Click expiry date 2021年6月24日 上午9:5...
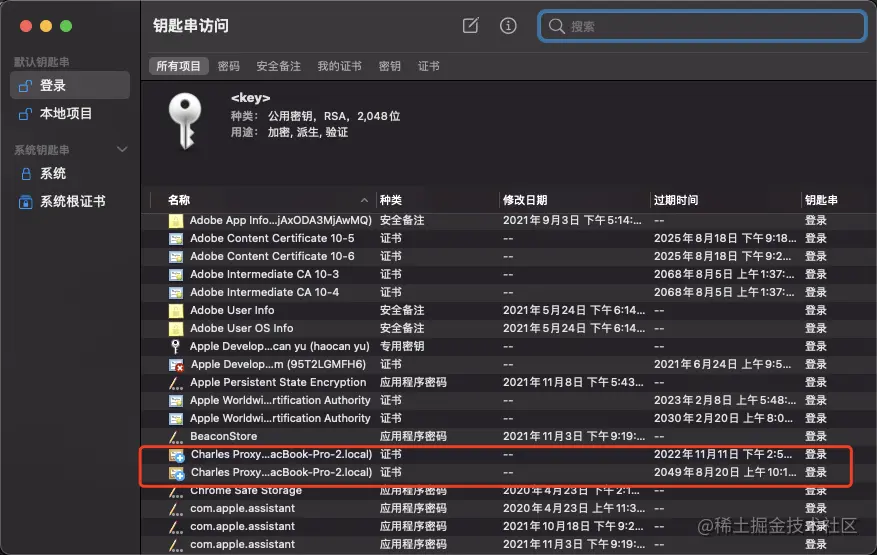Screen dimensions: 877x555 [723, 364]
